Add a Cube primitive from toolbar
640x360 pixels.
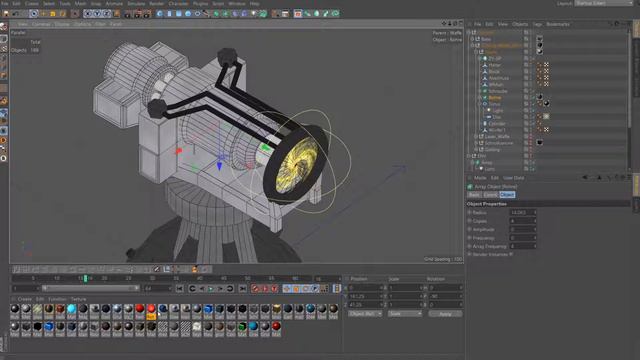[x=160, y=14]
